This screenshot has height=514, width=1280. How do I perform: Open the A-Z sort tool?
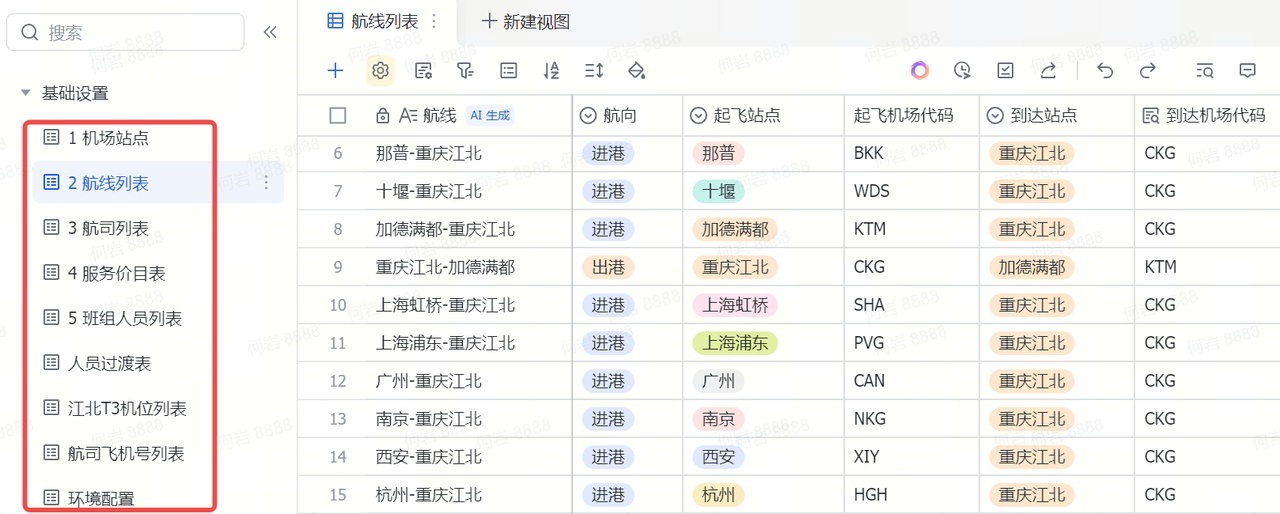click(551, 70)
